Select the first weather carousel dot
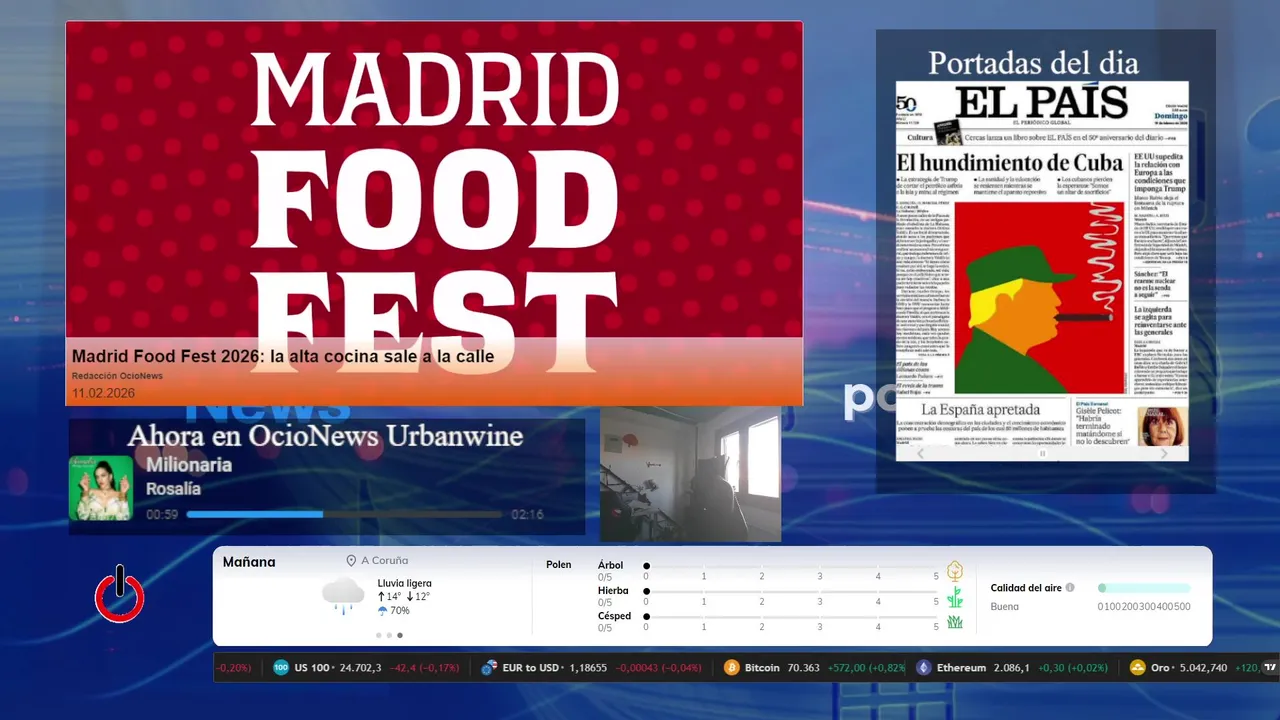Image resolution: width=1280 pixels, height=720 pixels. coord(378,635)
